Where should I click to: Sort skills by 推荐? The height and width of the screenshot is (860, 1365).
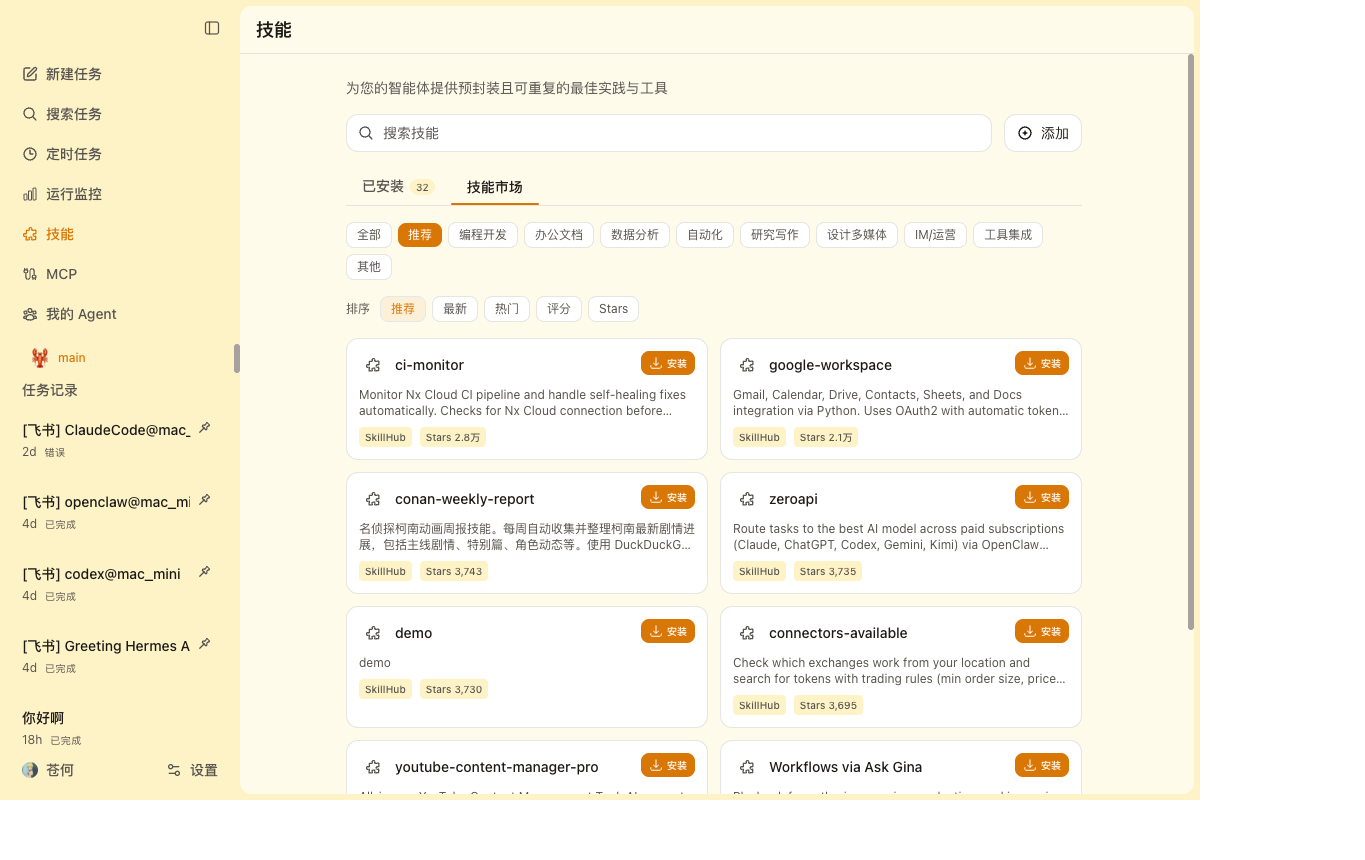[403, 309]
